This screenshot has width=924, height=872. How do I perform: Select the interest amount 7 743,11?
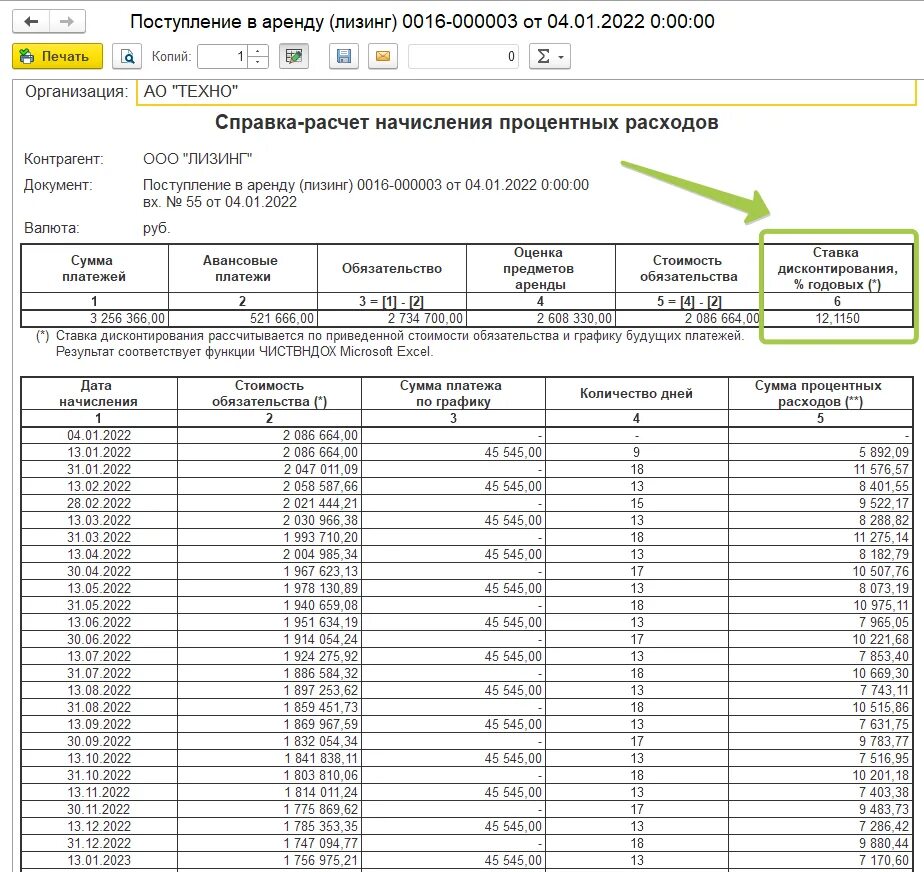pyautogui.click(x=820, y=691)
